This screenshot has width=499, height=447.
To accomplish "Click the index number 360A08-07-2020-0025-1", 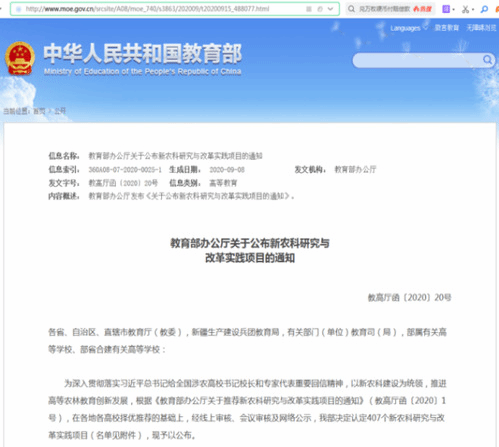I will 125,170.
